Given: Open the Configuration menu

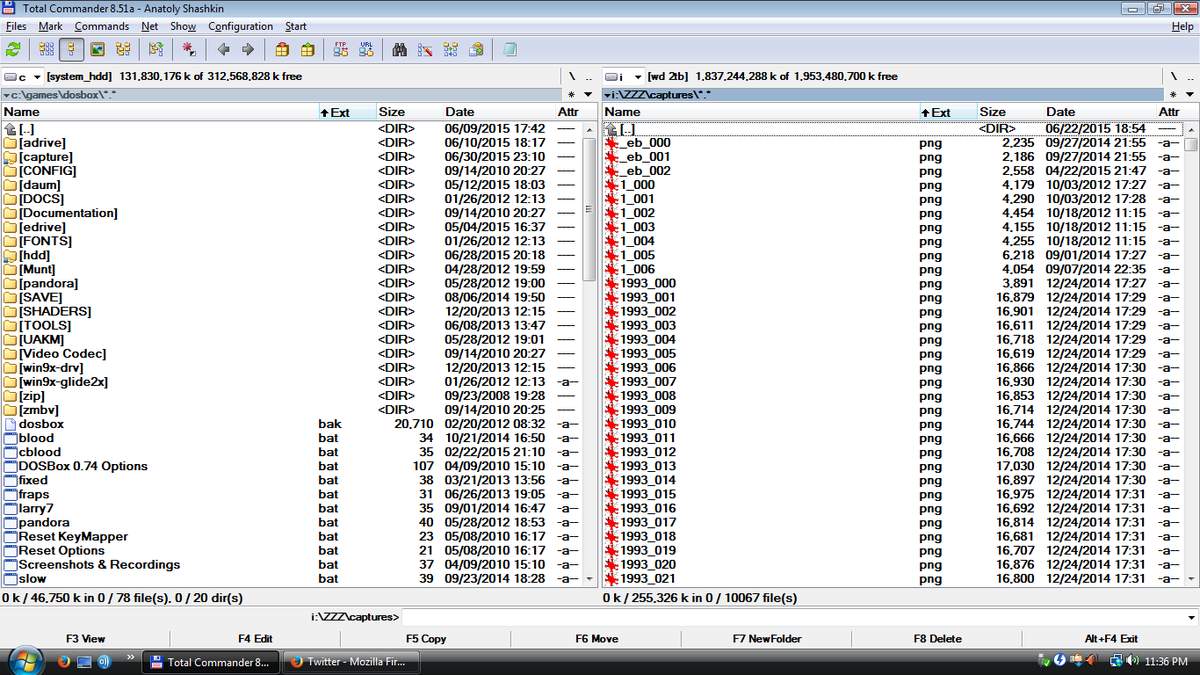Looking at the screenshot, I should click(241, 26).
